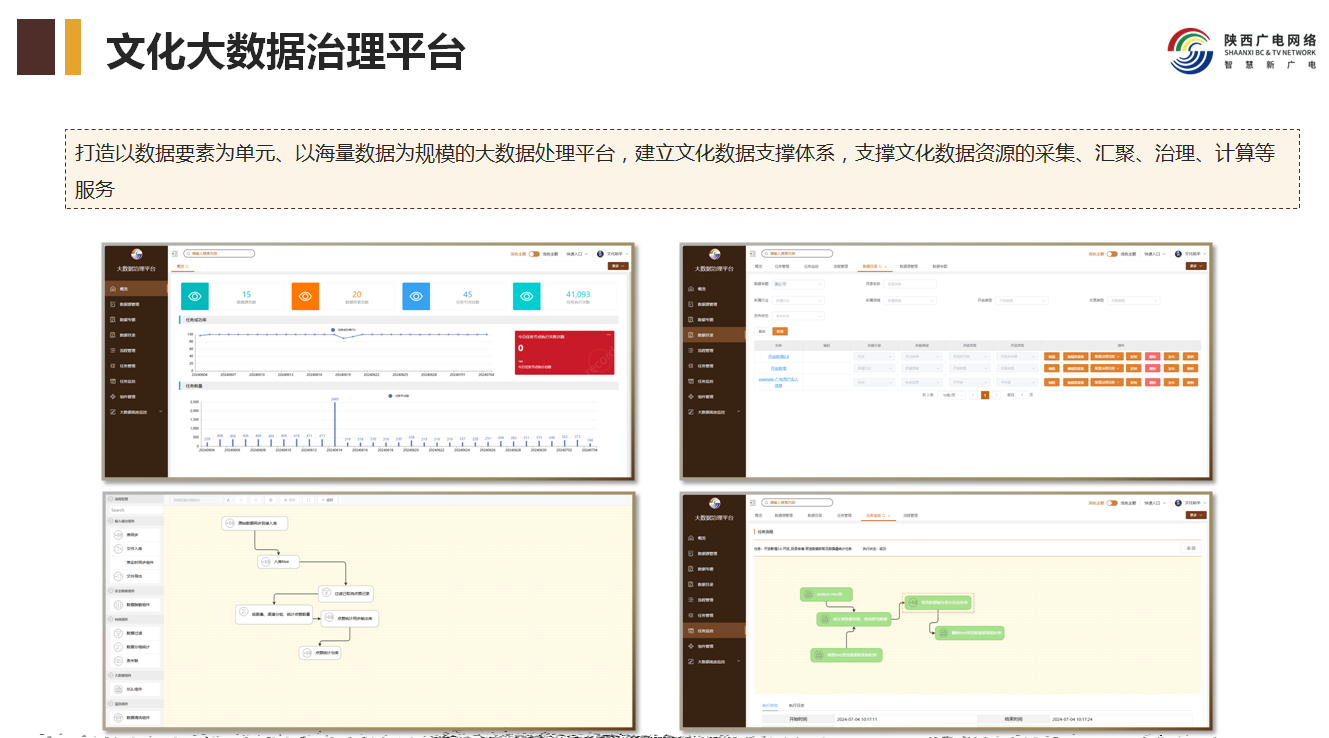Click the eye icon beside 41,093

click(527, 296)
